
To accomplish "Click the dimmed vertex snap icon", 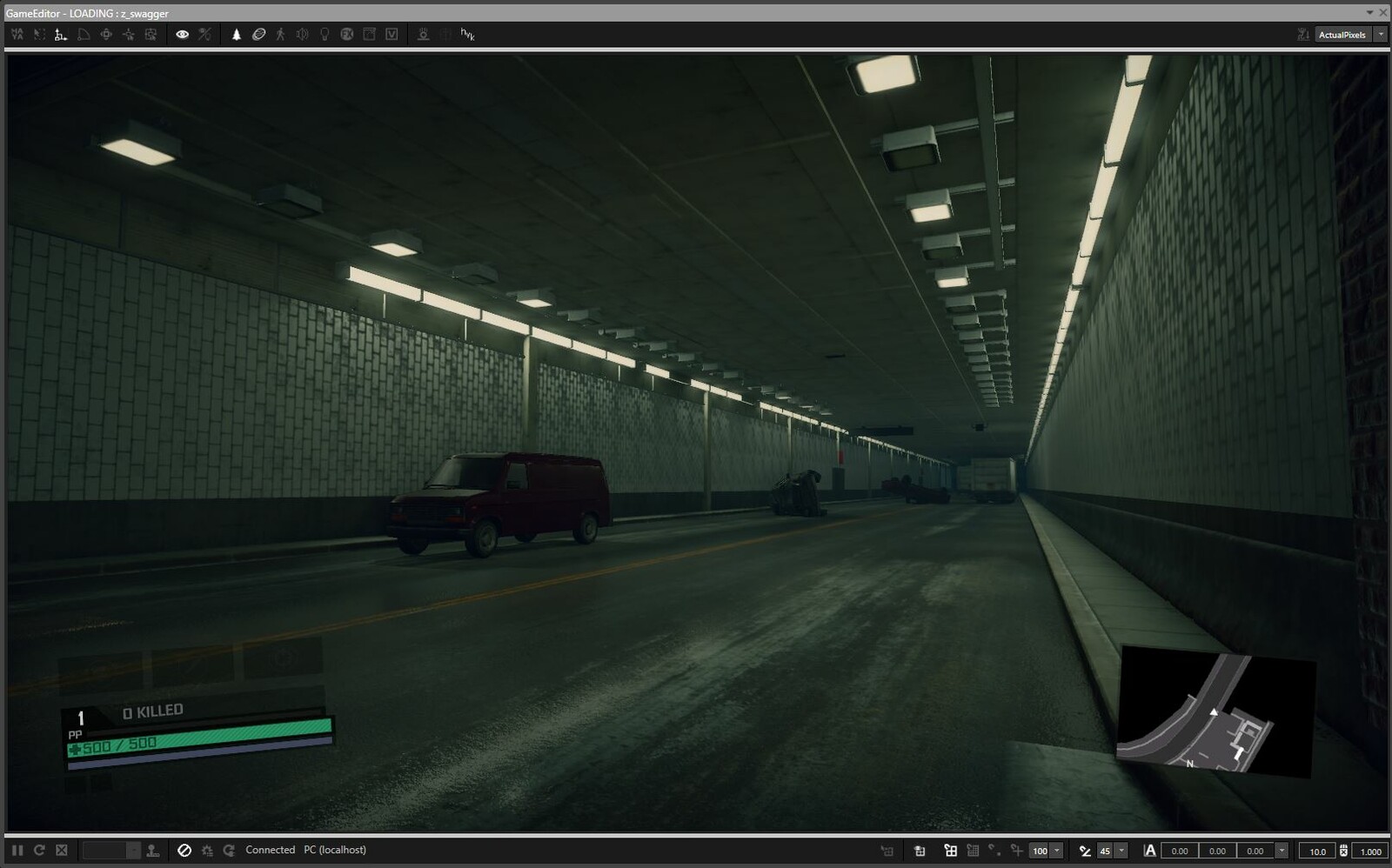I will coord(994,851).
